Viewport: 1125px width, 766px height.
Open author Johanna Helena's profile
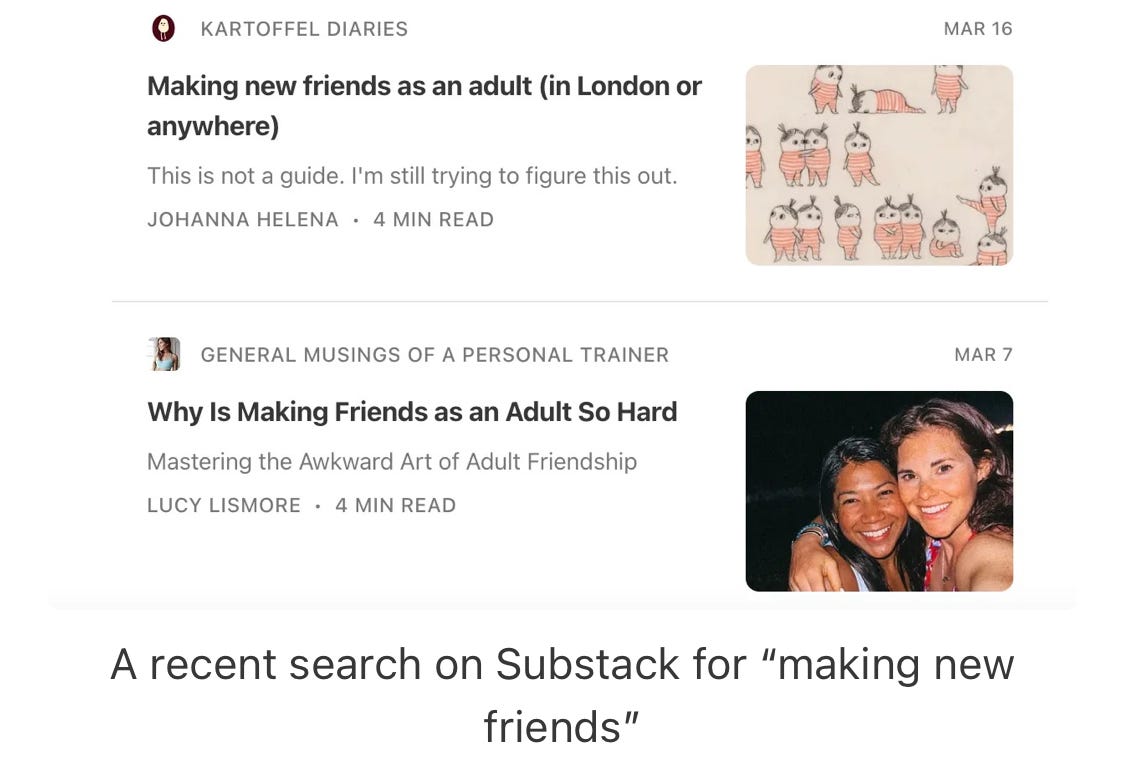243,219
